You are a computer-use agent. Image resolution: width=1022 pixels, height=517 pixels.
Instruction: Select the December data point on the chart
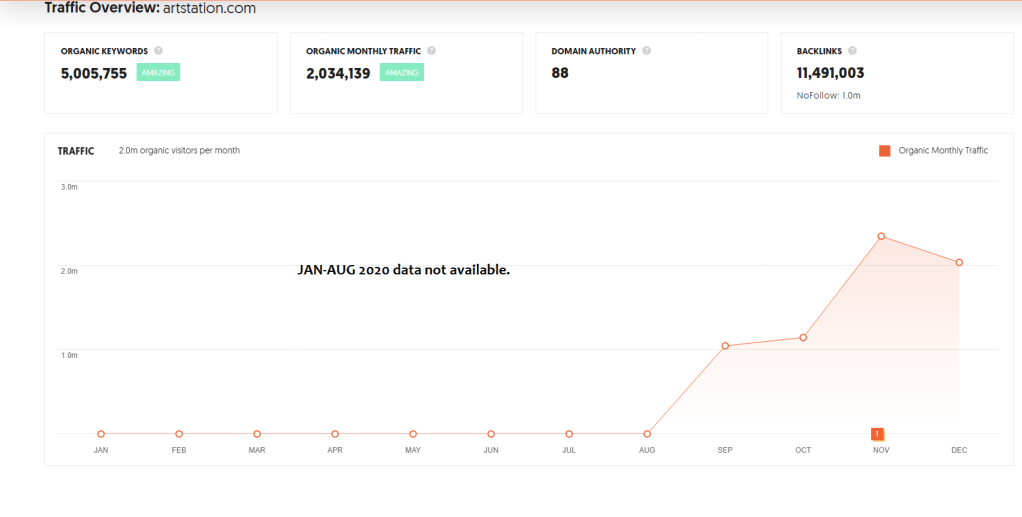[959, 263]
